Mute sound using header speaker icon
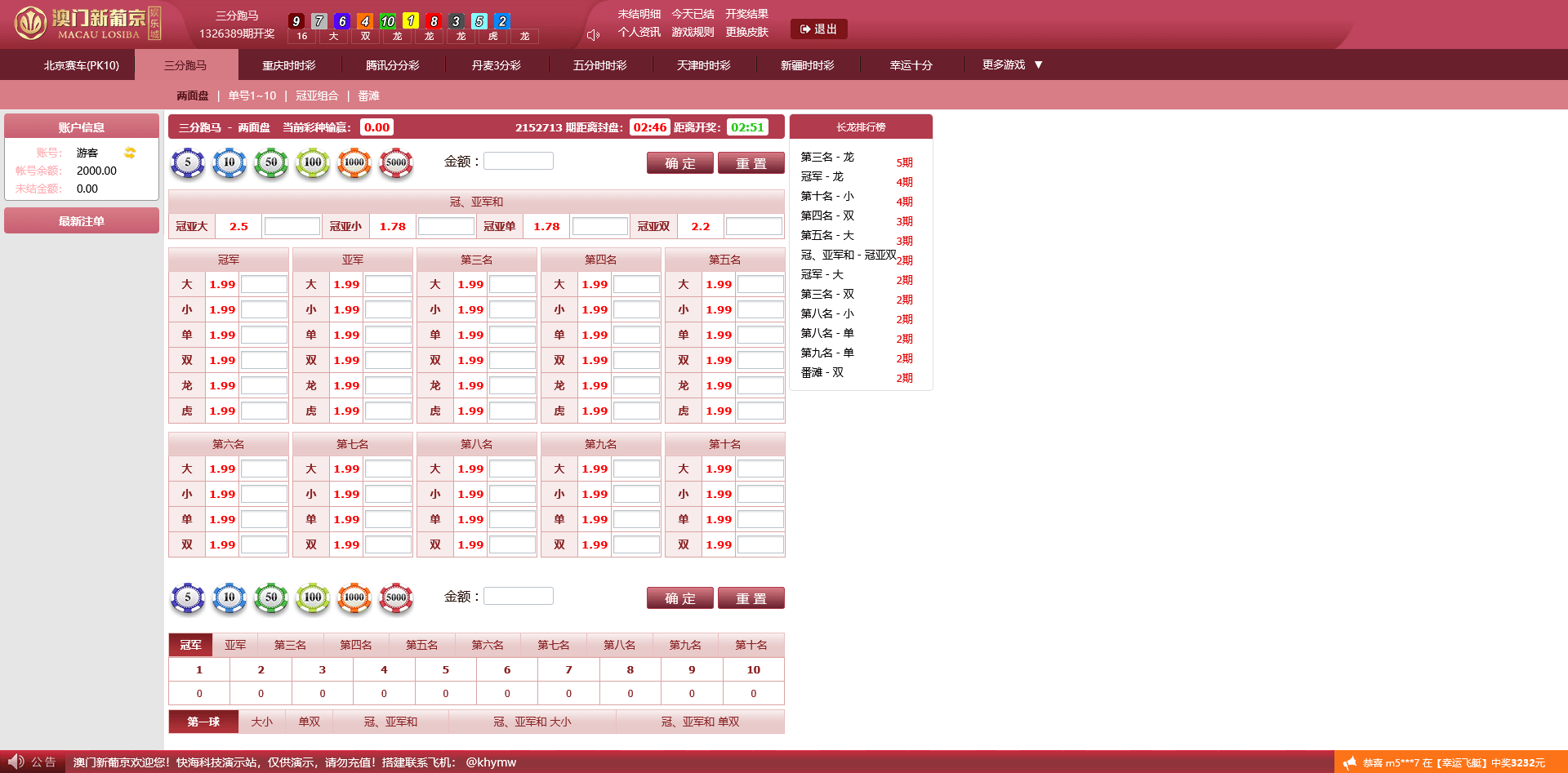The height and width of the screenshot is (773, 1568). (x=594, y=35)
